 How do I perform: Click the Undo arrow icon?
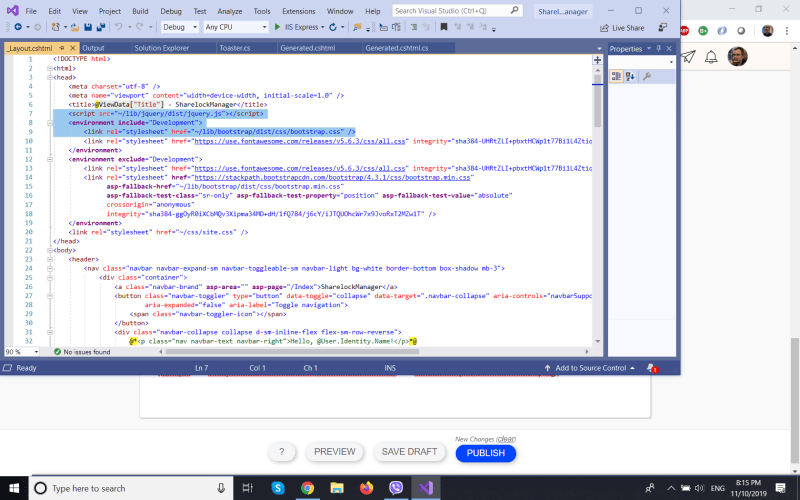pyautogui.click(x=118, y=27)
